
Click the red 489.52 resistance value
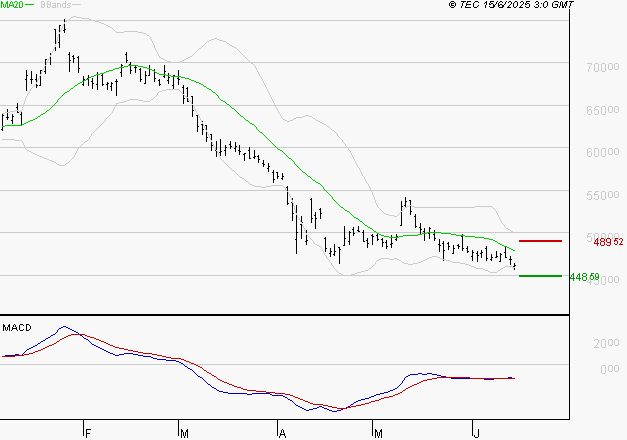click(608, 242)
